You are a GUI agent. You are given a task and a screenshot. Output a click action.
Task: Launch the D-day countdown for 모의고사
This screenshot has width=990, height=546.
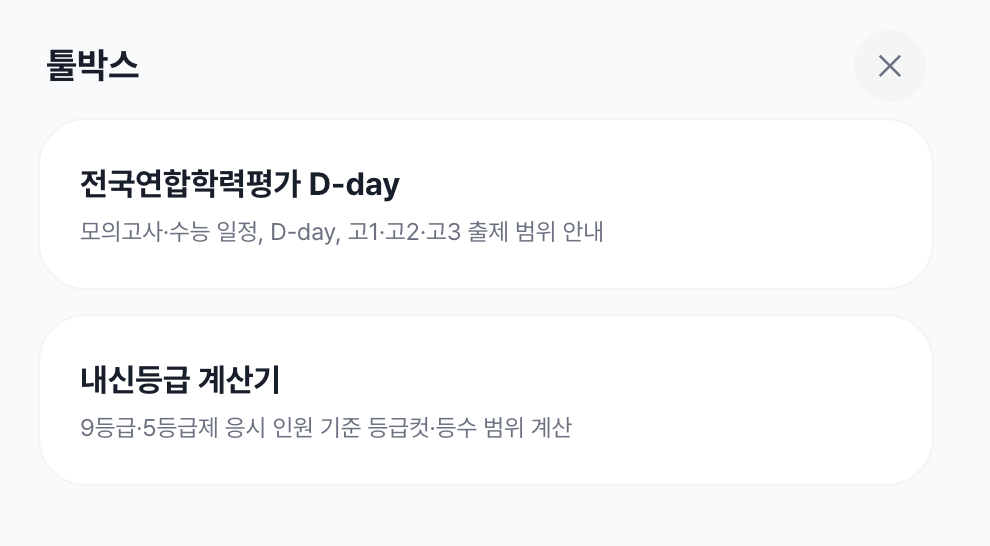(486, 204)
